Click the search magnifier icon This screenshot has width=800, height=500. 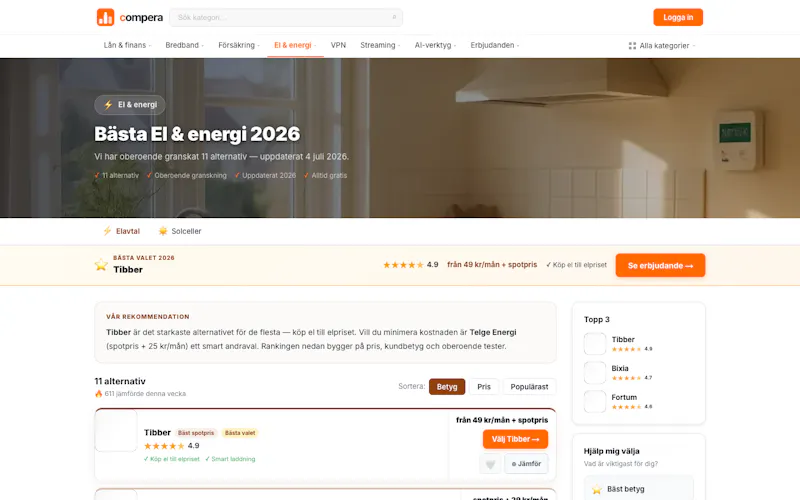click(x=394, y=17)
